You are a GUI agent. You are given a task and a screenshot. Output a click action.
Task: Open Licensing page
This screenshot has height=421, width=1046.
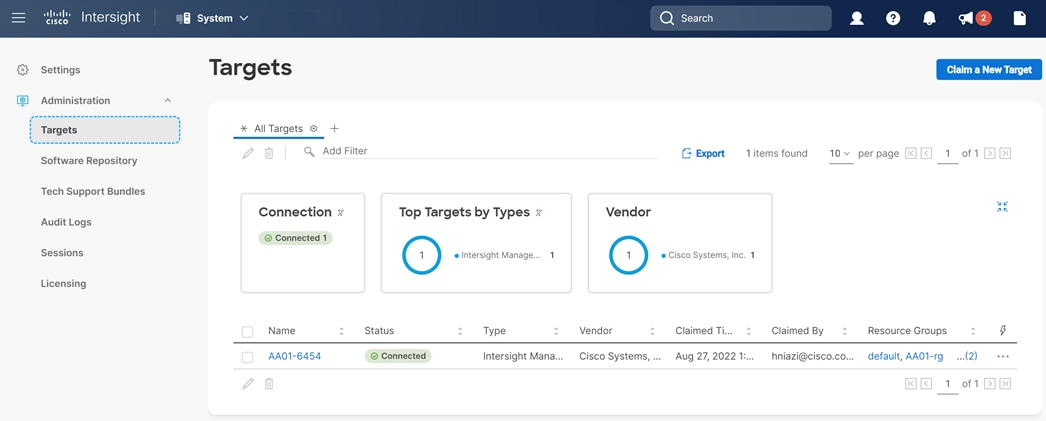click(x=63, y=284)
